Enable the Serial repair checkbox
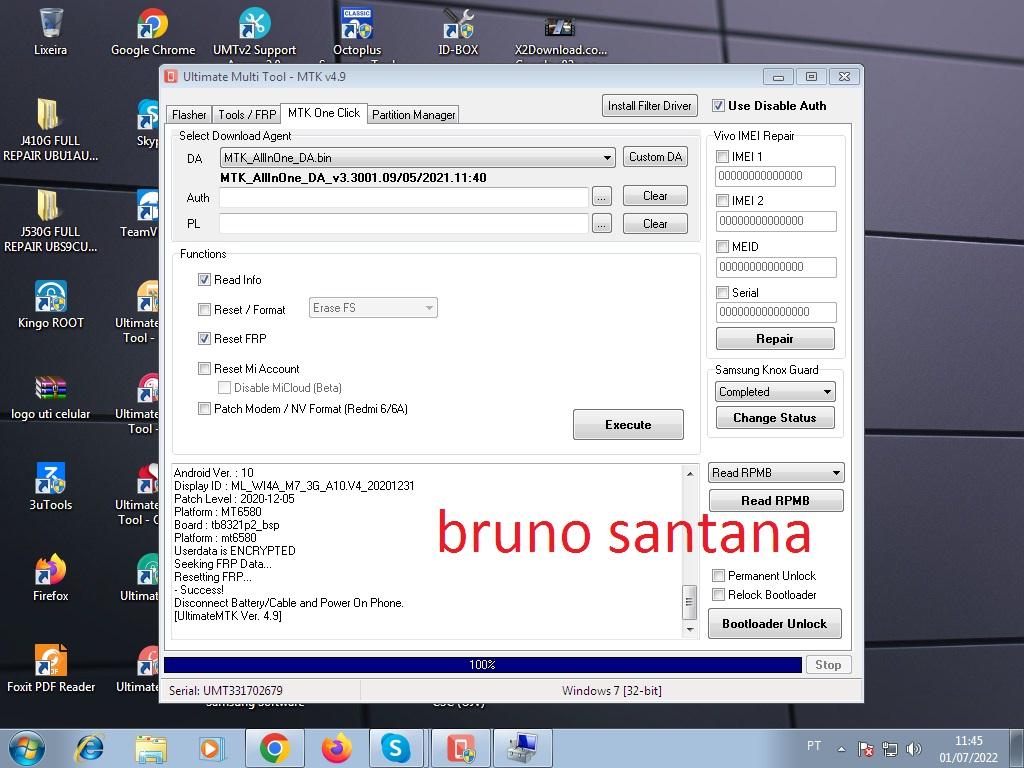 [x=722, y=293]
